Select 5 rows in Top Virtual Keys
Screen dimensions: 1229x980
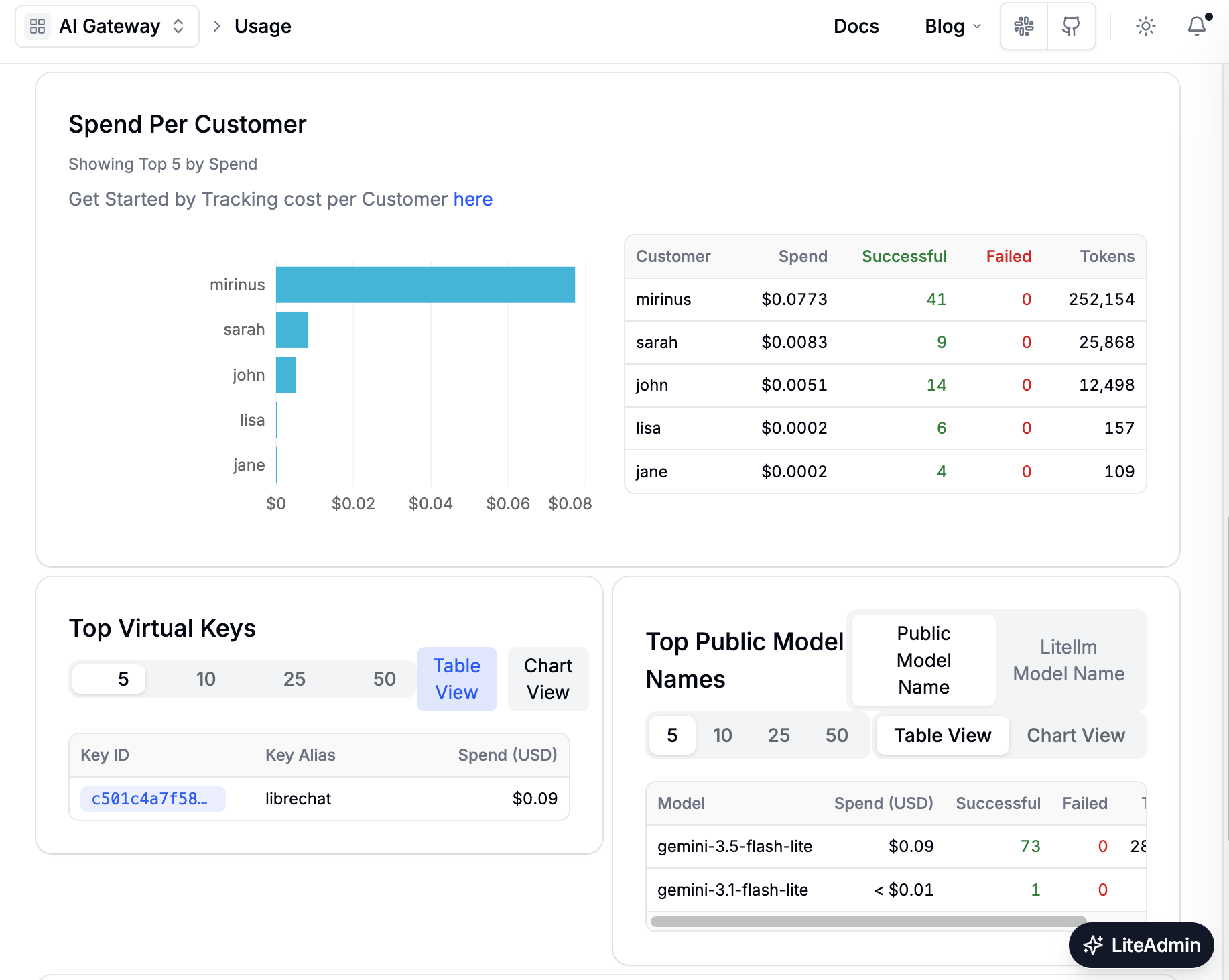pyautogui.click(x=109, y=679)
